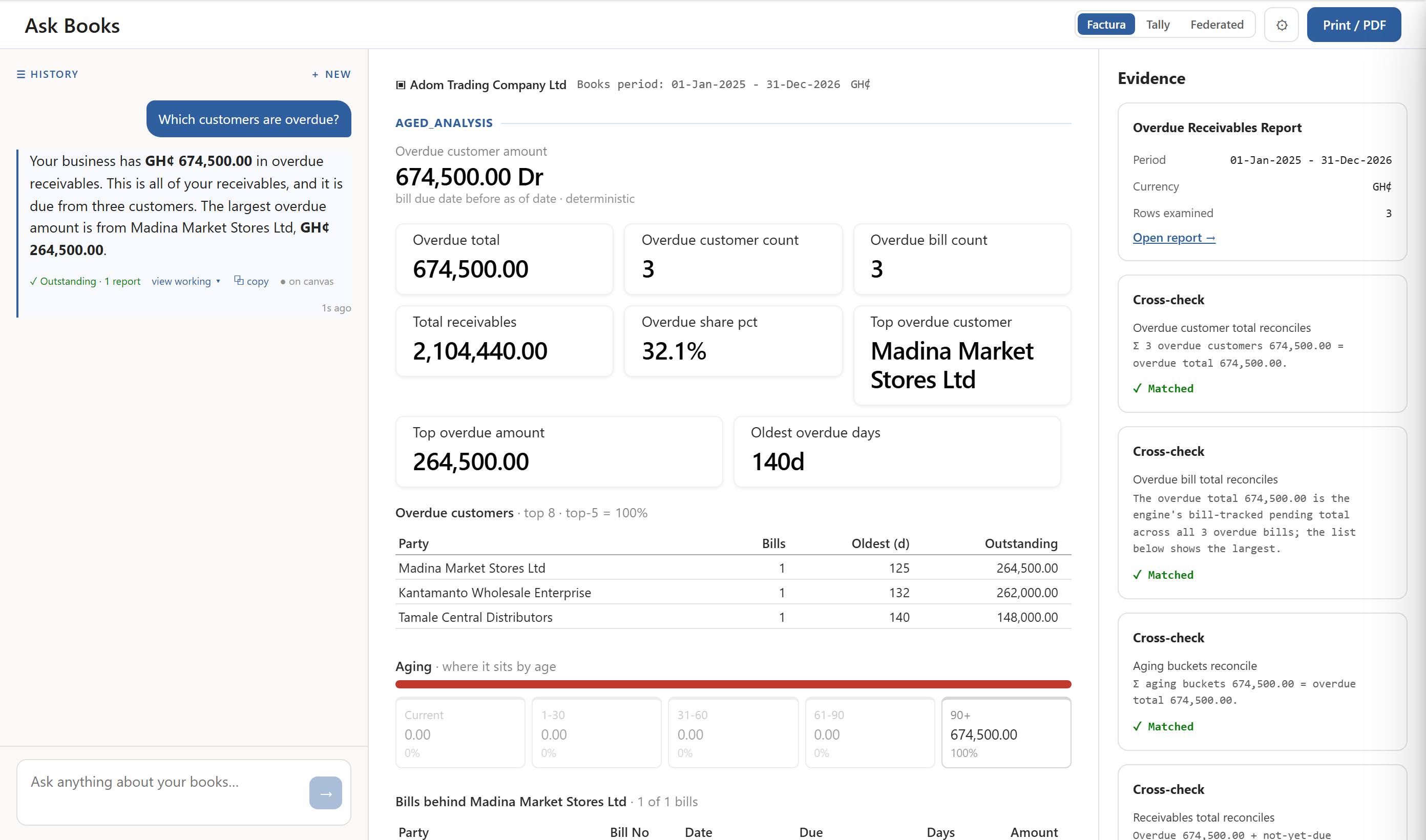Switch to Federated mode
This screenshot has height=840, width=1426.
pyautogui.click(x=1217, y=25)
